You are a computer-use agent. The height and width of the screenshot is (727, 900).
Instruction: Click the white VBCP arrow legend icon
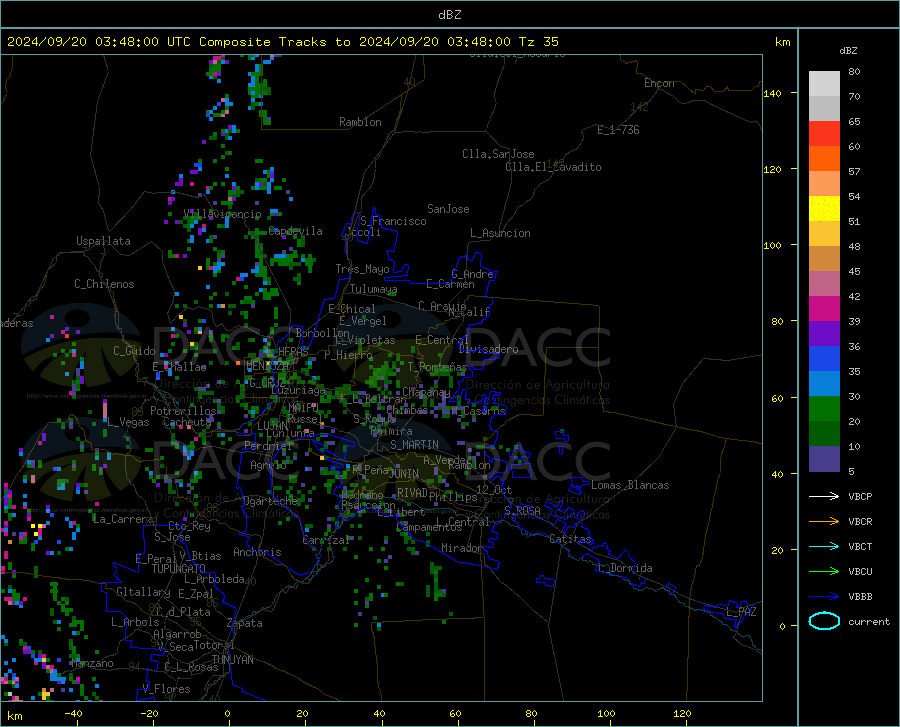824,496
